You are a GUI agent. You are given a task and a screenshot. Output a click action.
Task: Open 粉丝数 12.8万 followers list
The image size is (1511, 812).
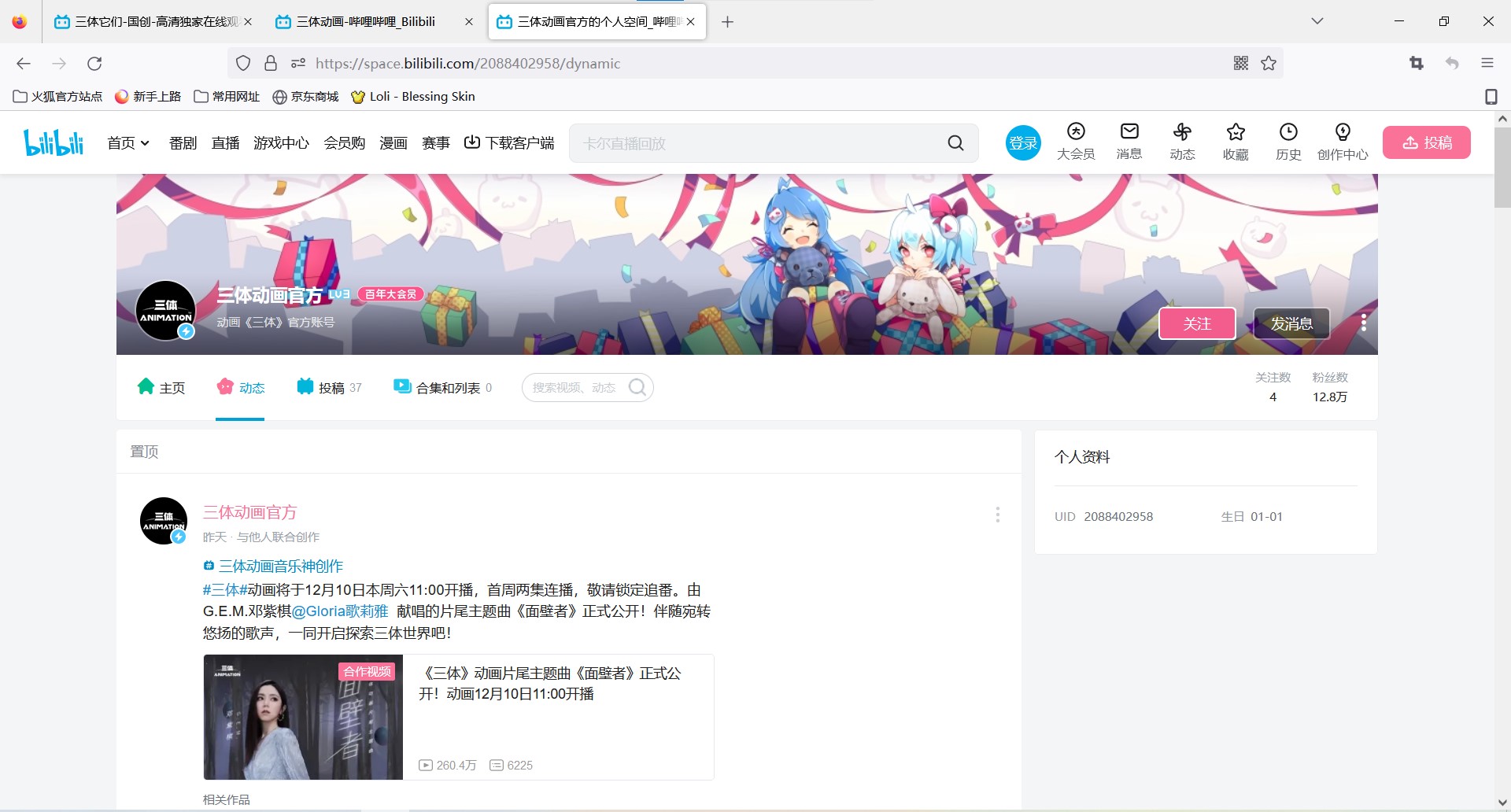point(1330,387)
